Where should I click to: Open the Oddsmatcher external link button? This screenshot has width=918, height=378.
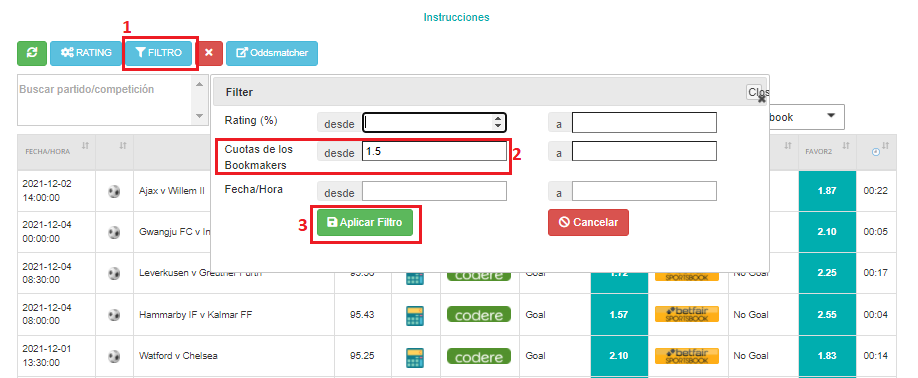272,53
